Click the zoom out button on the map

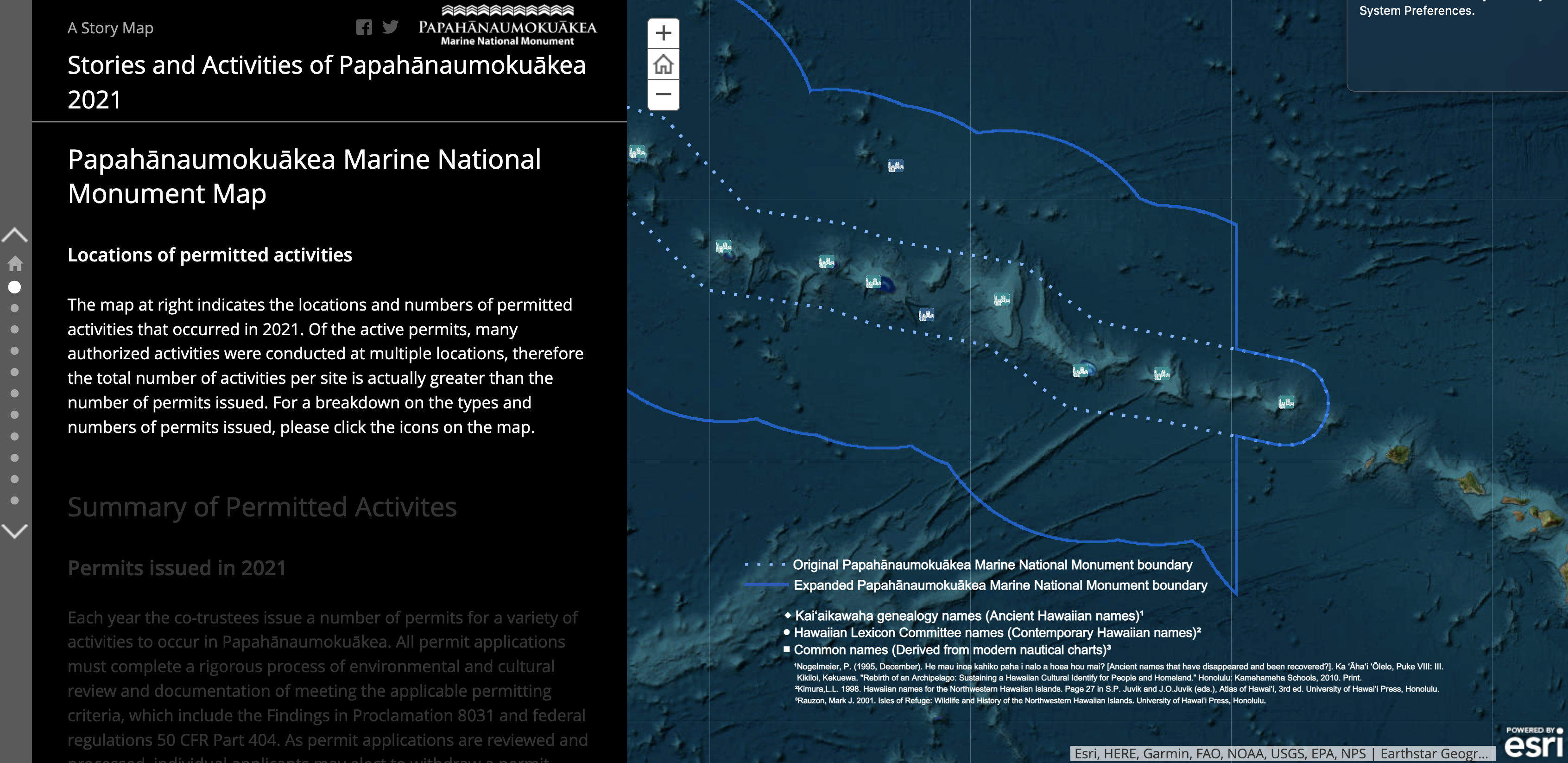663,95
